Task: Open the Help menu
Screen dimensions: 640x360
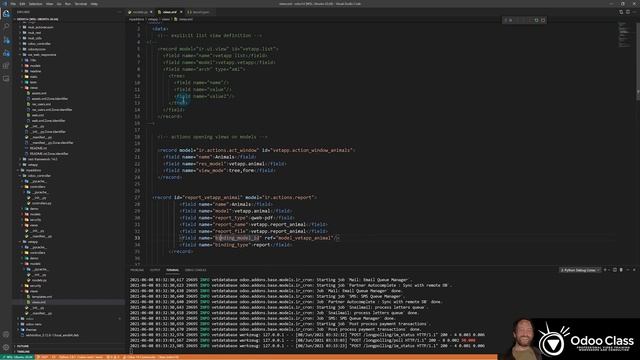Action: (x=94, y=4)
